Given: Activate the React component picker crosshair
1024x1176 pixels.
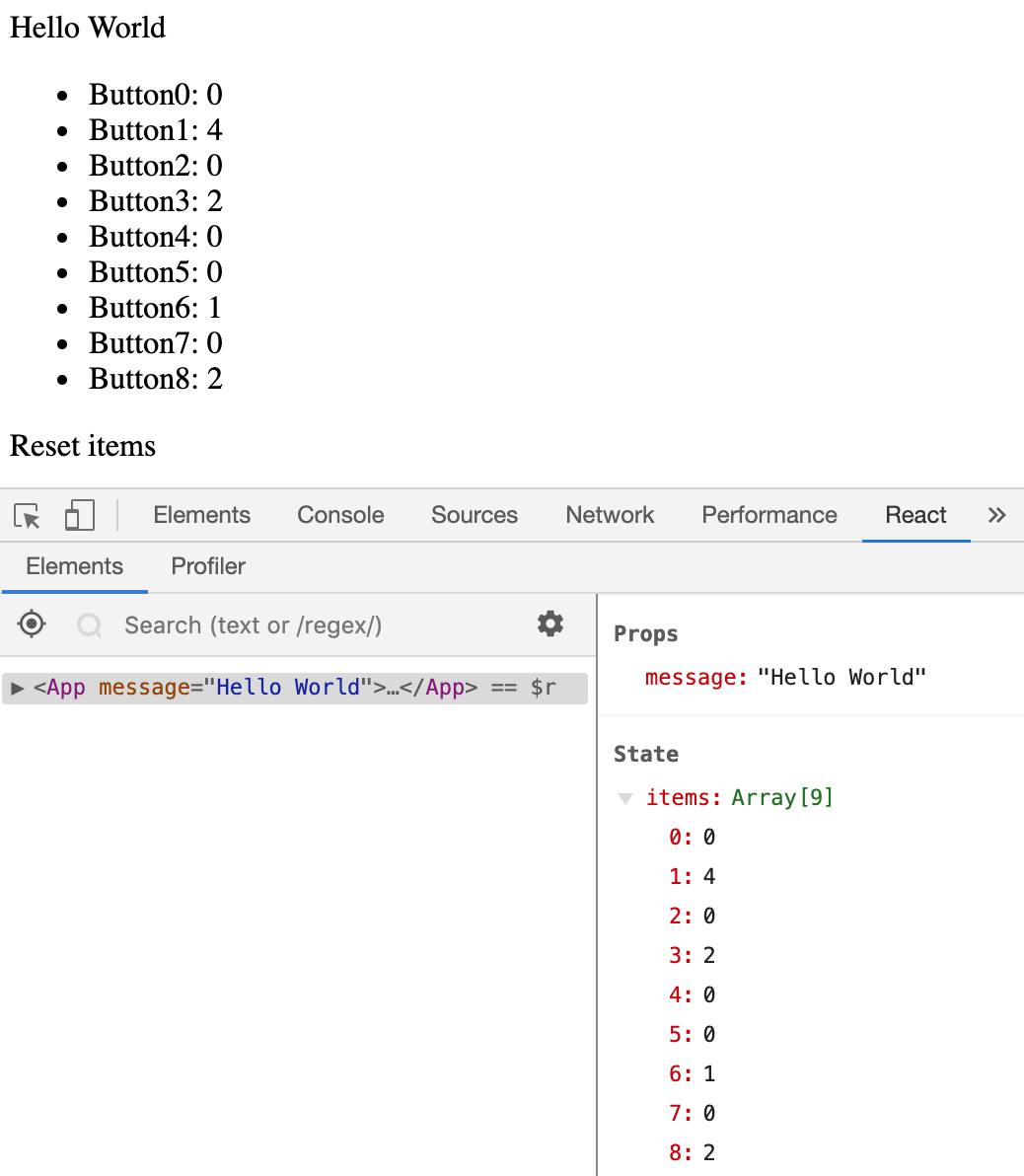Looking at the screenshot, I should [x=32, y=624].
